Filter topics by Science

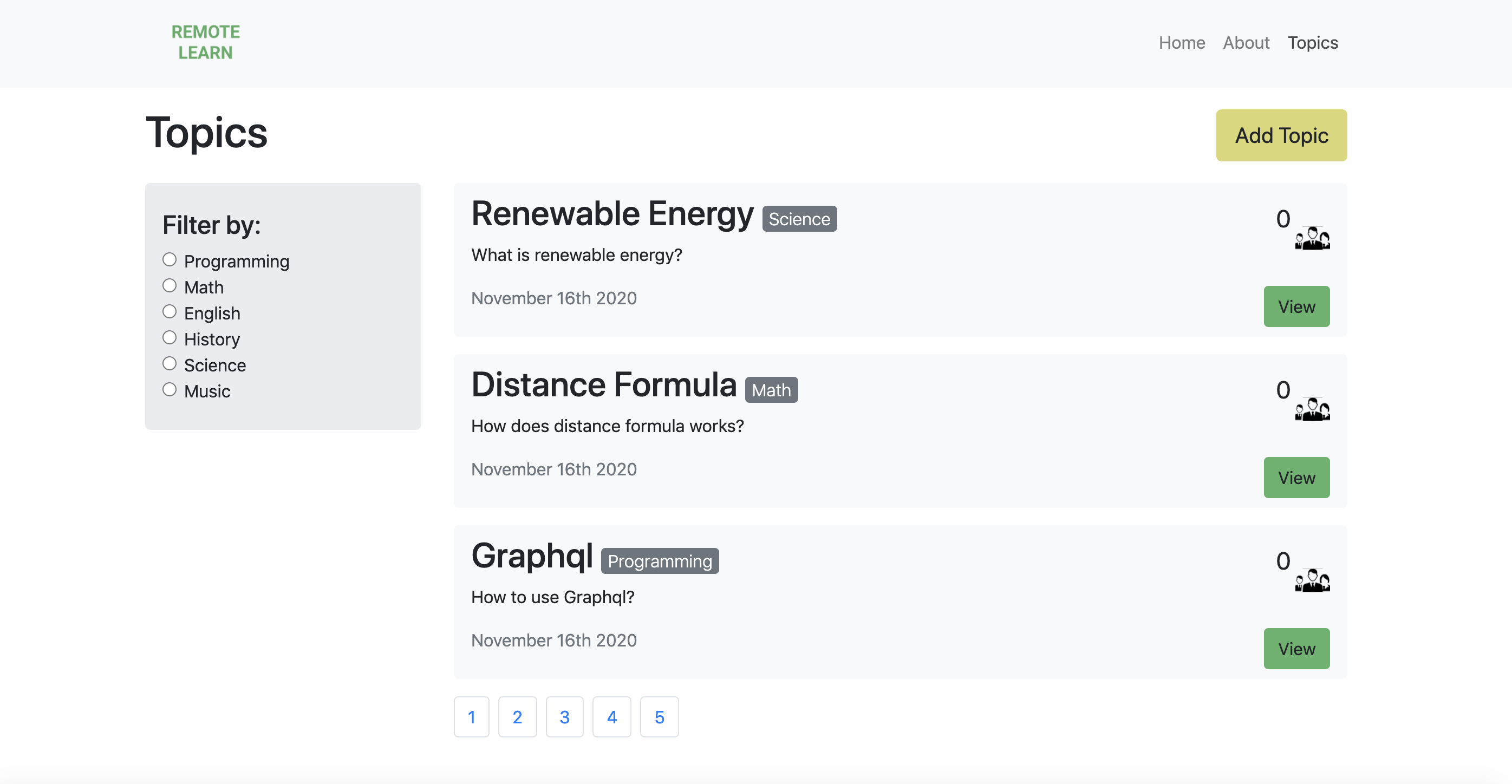click(170, 364)
